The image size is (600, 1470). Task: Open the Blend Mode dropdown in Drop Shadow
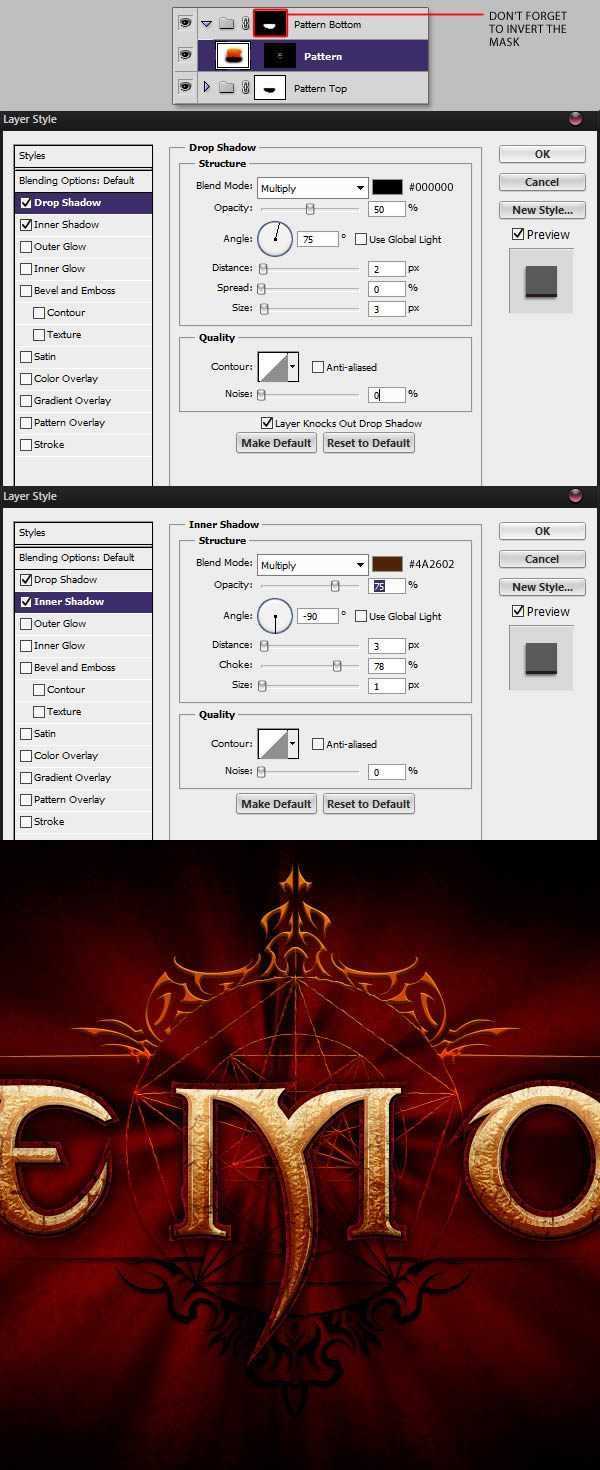click(x=312, y=188)
